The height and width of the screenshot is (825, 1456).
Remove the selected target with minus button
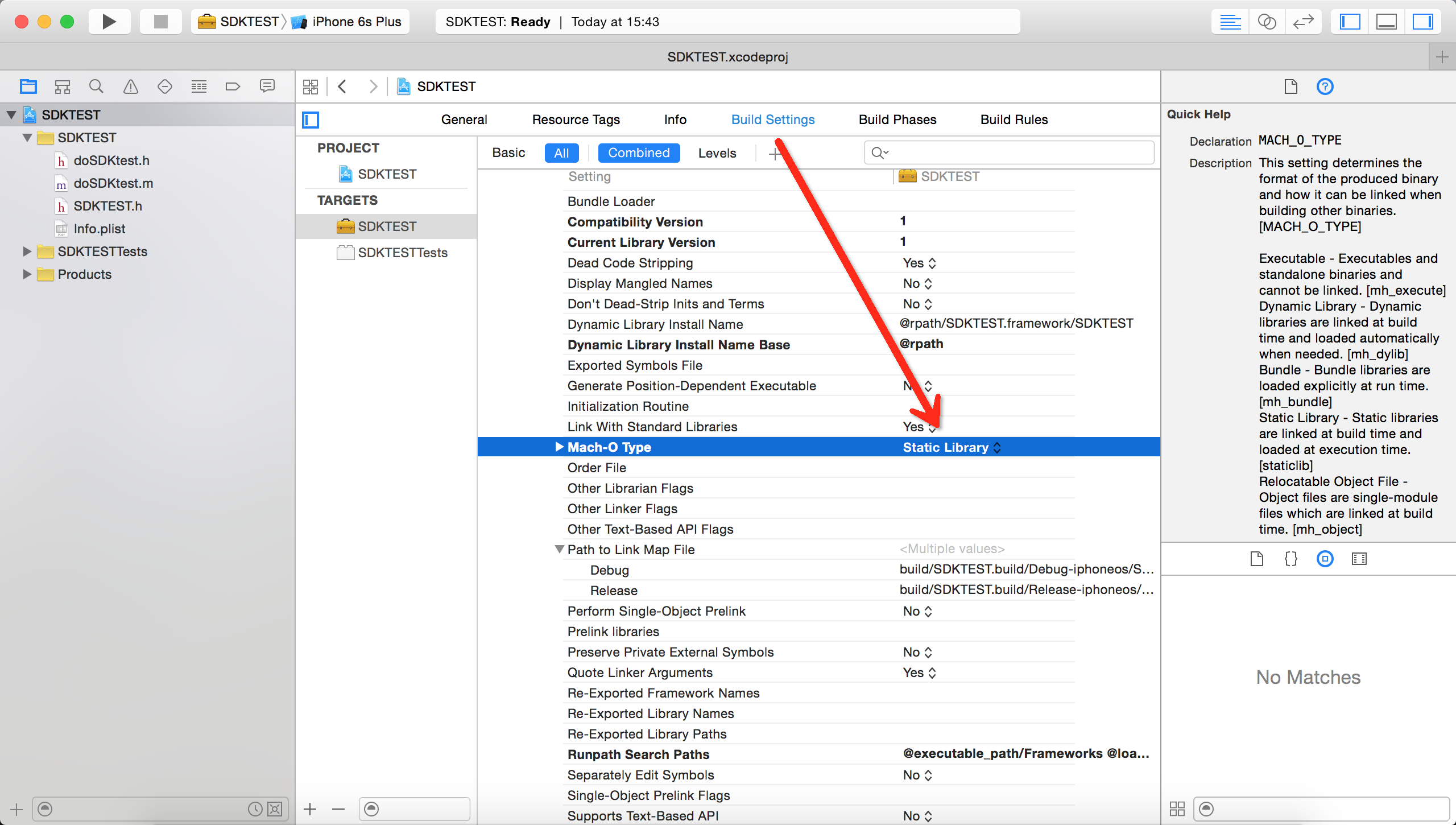click(338, 808)
